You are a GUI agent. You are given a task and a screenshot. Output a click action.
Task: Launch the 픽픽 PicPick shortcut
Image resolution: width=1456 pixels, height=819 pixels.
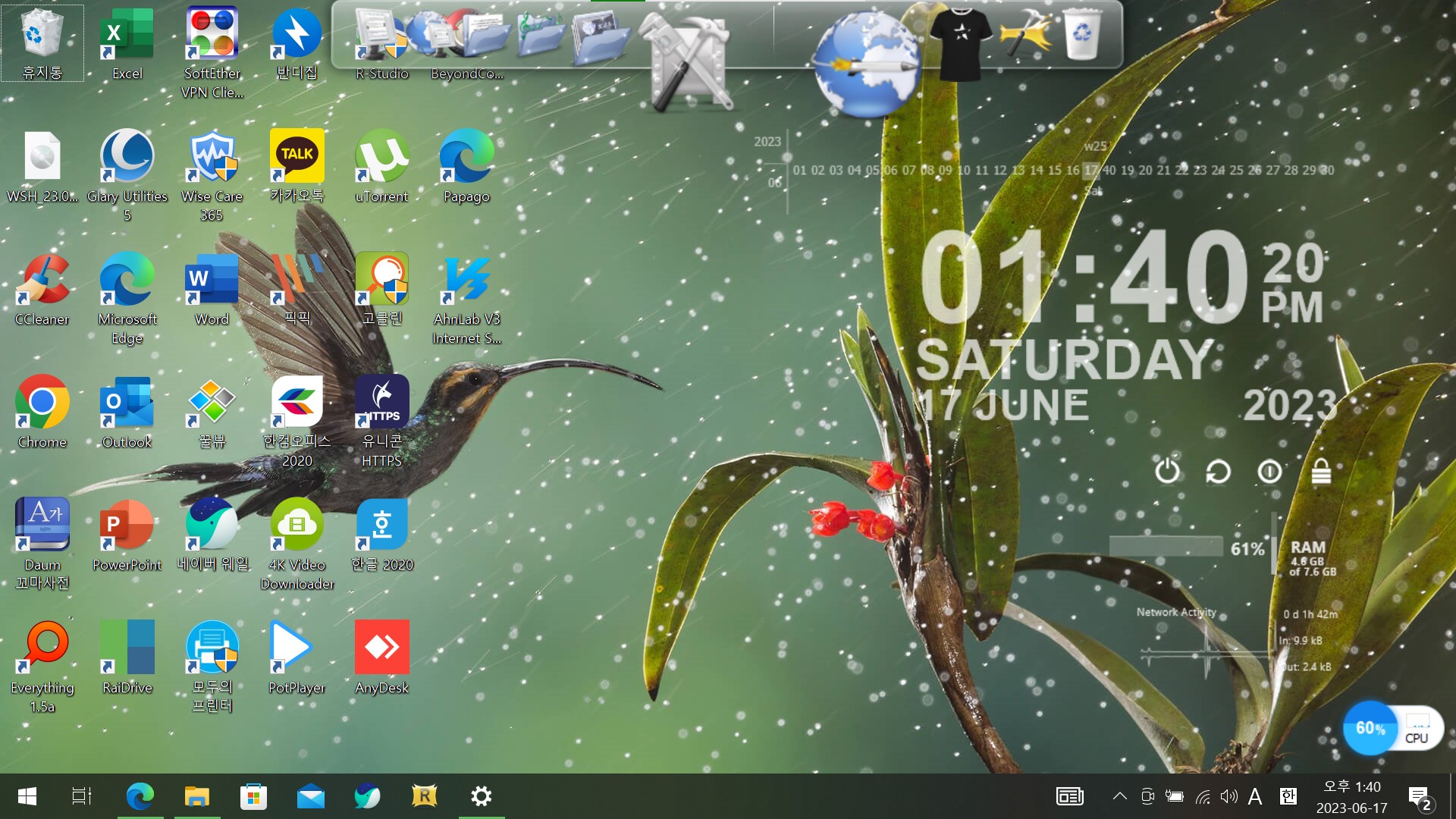pyautogui.click(x=297, y=290)
